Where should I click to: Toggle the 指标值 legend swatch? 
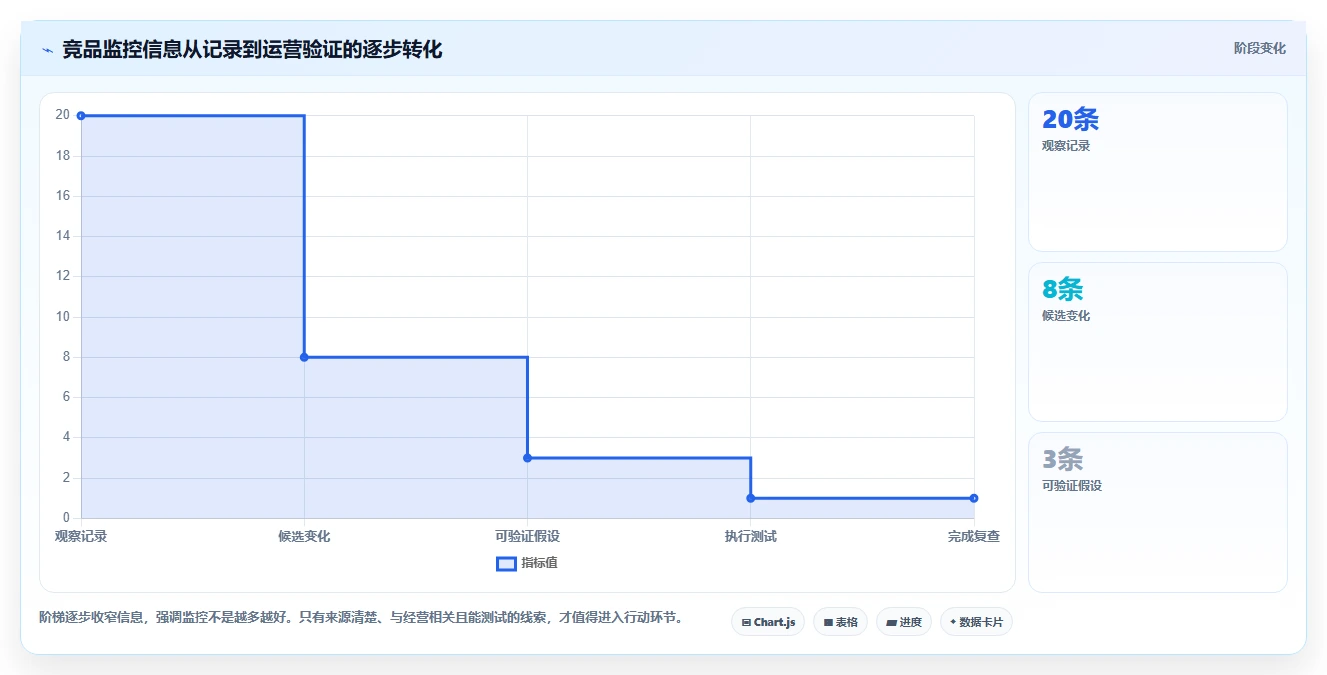pyautogui.click(x=506, y=563)
